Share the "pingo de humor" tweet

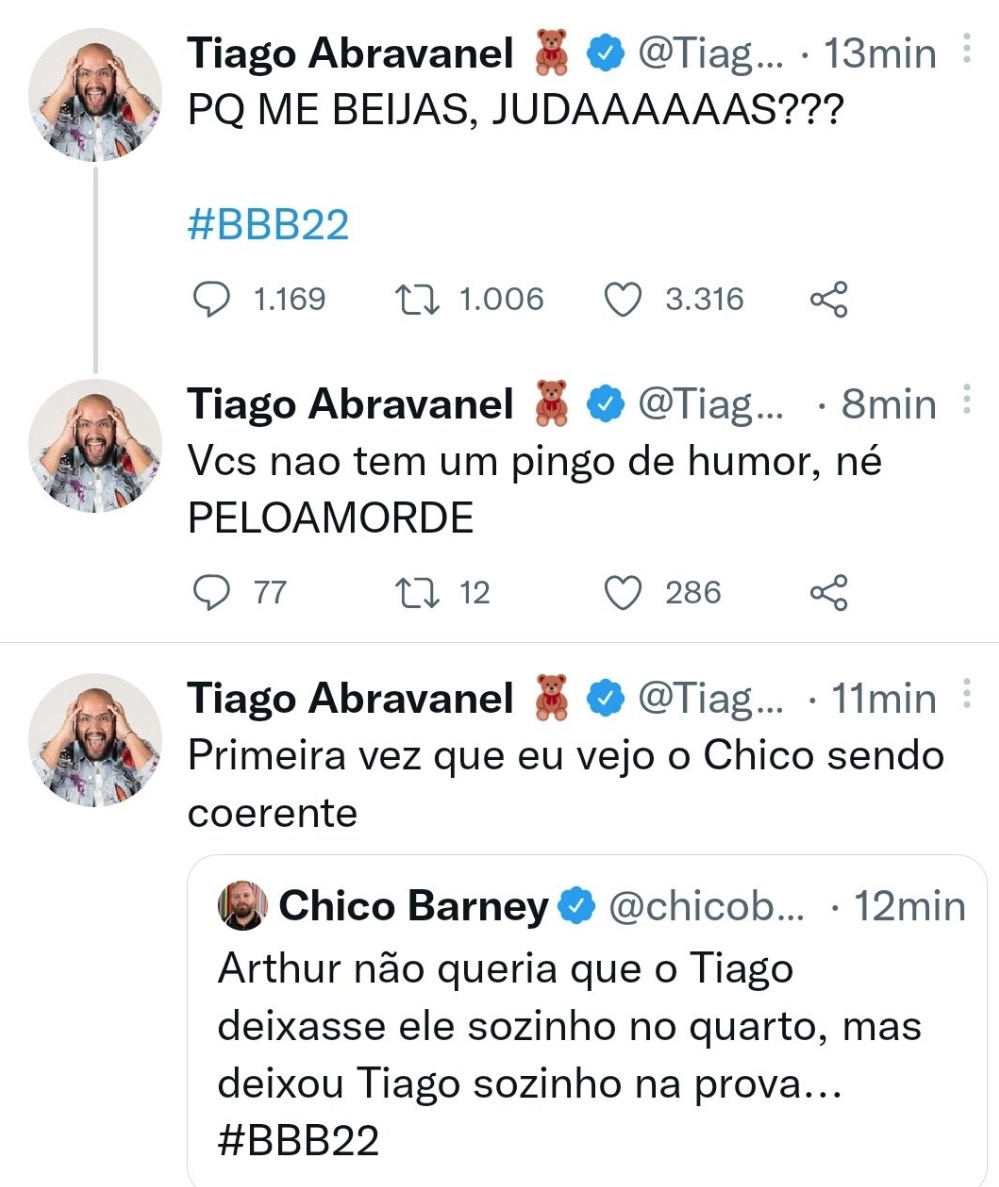tap(828, 593)
